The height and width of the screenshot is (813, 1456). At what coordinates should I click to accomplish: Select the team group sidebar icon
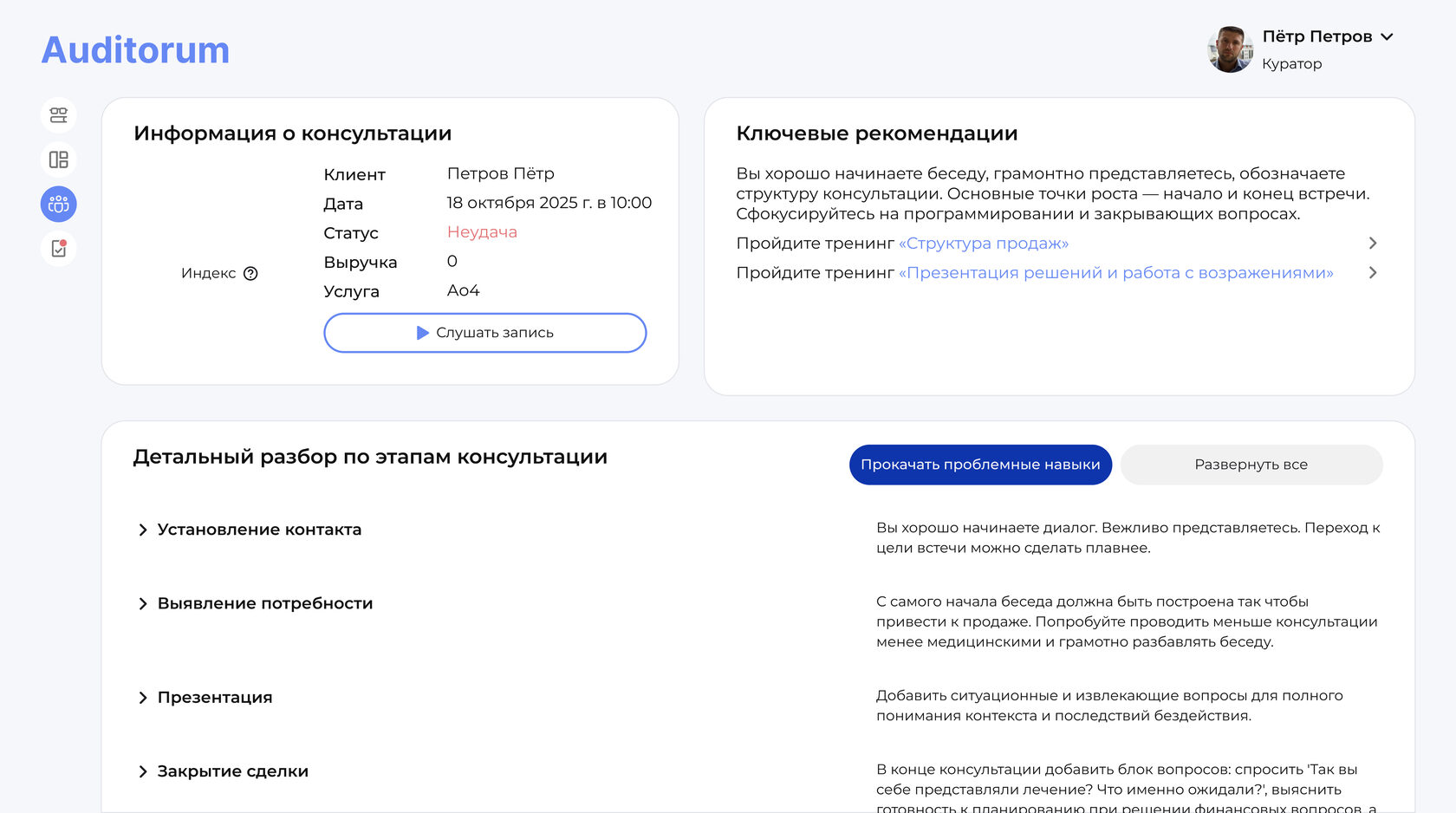[58, 205]
